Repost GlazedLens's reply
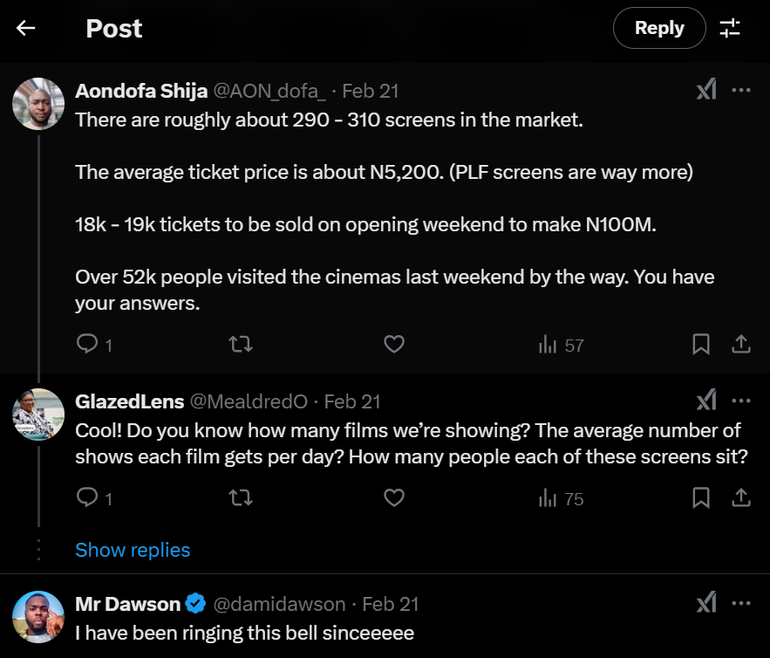The height and width of the screenshot is (658, 770). (x=241, y=497)
